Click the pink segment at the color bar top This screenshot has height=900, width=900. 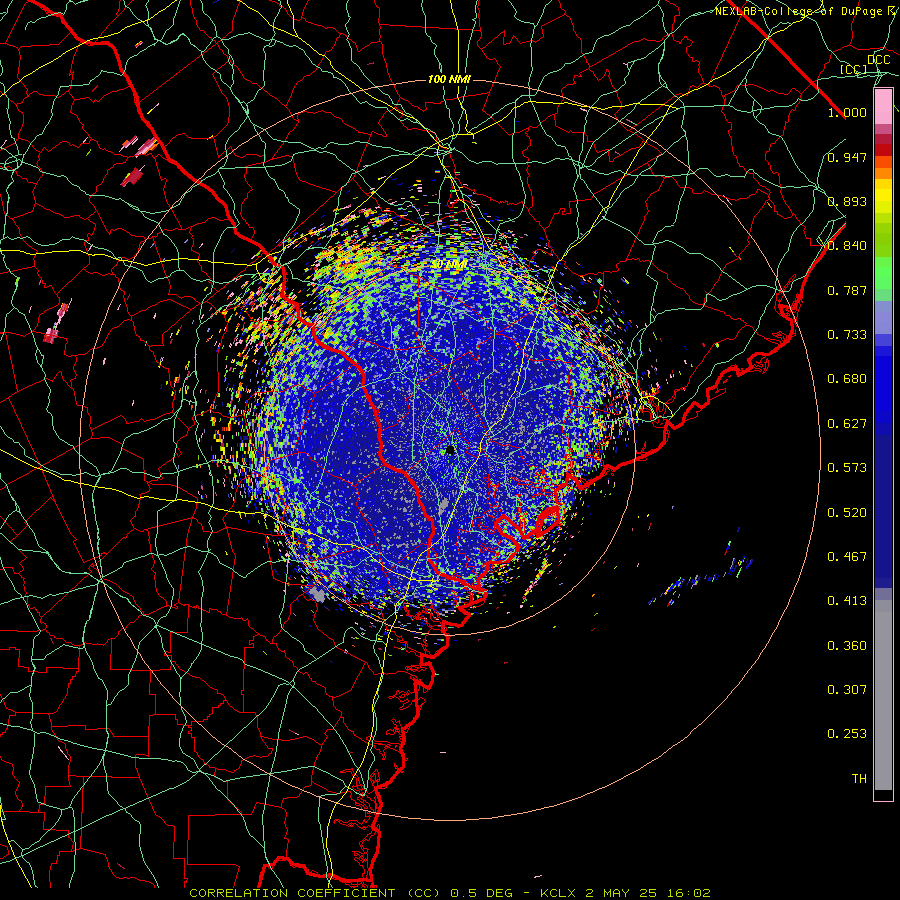point(883,107)
